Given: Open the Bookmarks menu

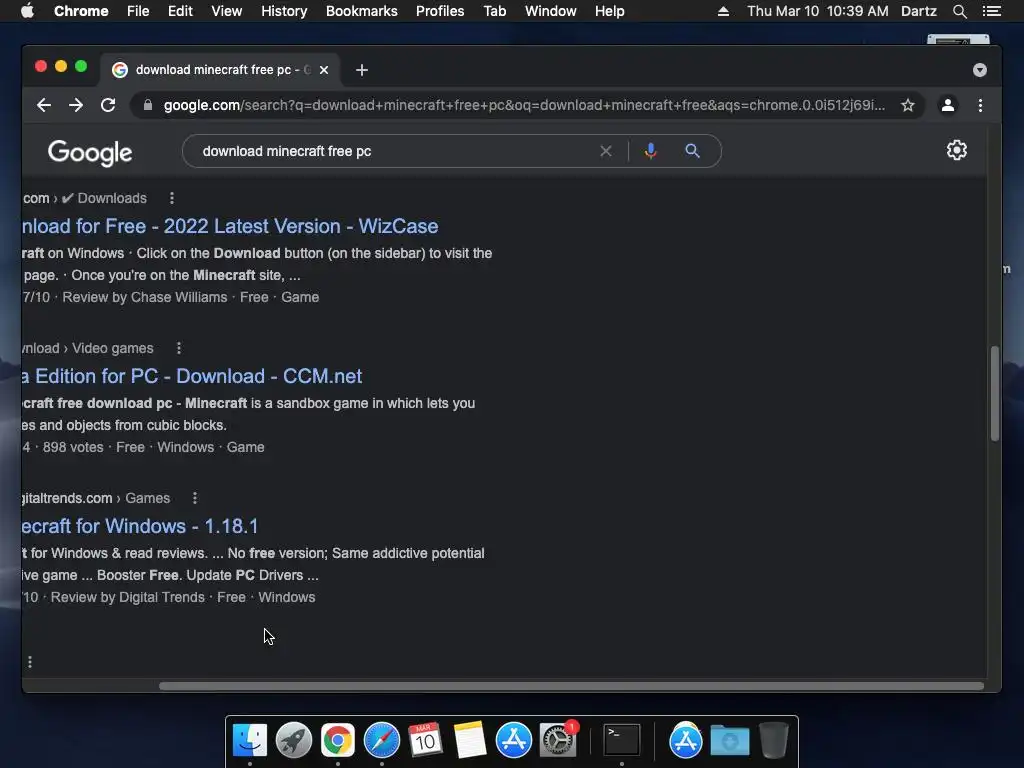Looking at the screenshot, I should 361,11.
